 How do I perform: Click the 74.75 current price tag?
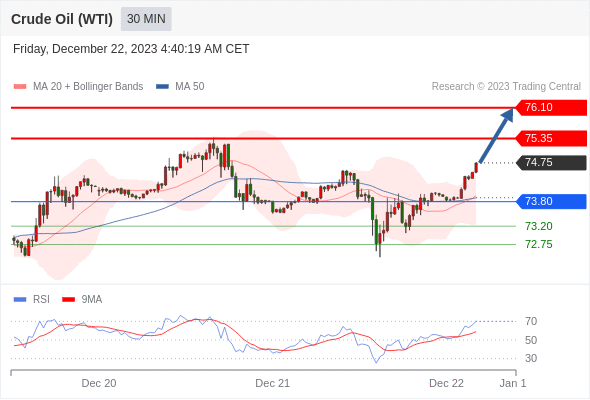click(x=551, y=163)
